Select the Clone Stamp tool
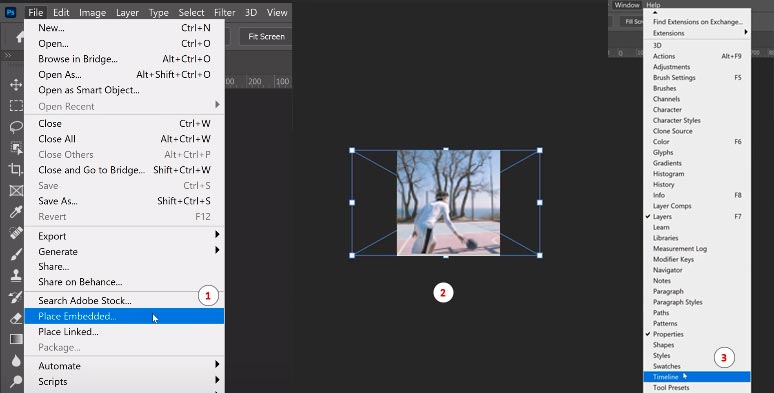Image resolution: width=774 pixels, height=393 pixels. pyautogui.click(x=16, y=275)
